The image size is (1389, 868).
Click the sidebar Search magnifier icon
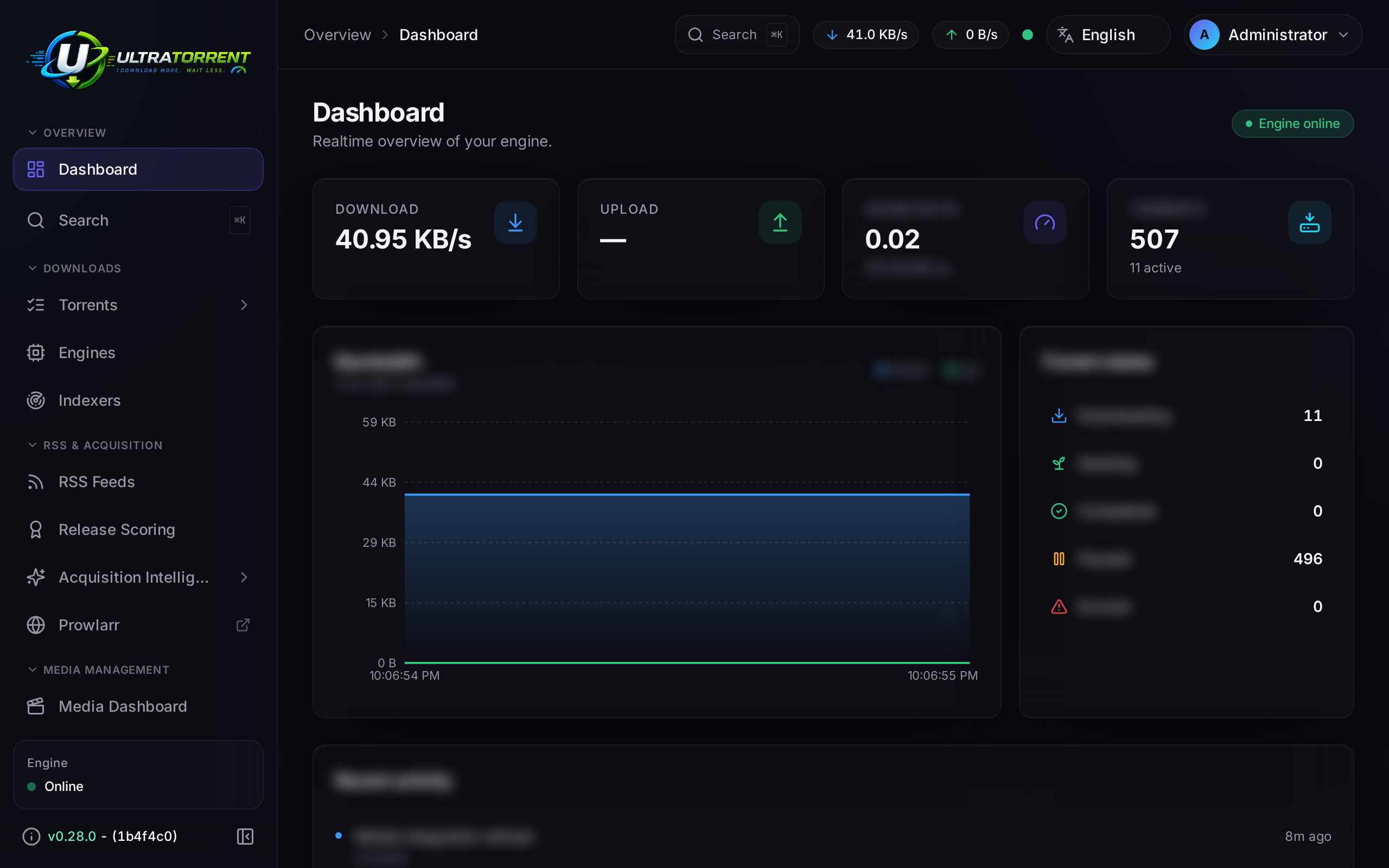coord(36,220)
